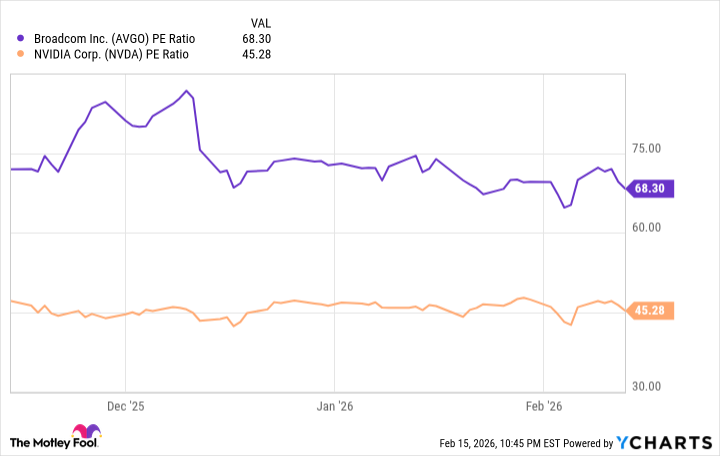Click Broadcom's 68.30 value in legend
Image resolution: width=720 pixels, height=456 pixels.
point(257,38)
